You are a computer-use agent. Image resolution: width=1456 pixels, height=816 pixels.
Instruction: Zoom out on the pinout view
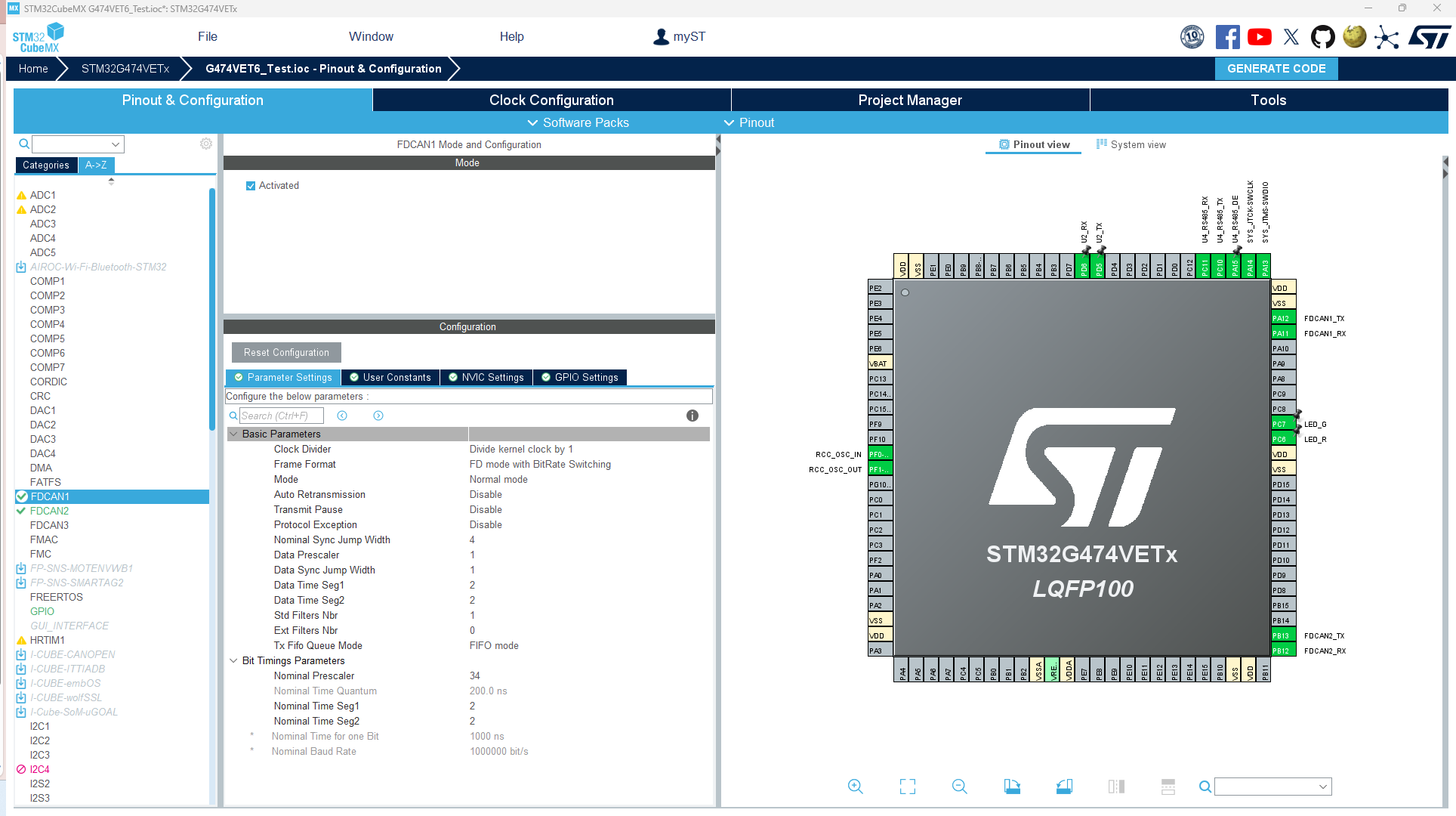pos(959,787)
